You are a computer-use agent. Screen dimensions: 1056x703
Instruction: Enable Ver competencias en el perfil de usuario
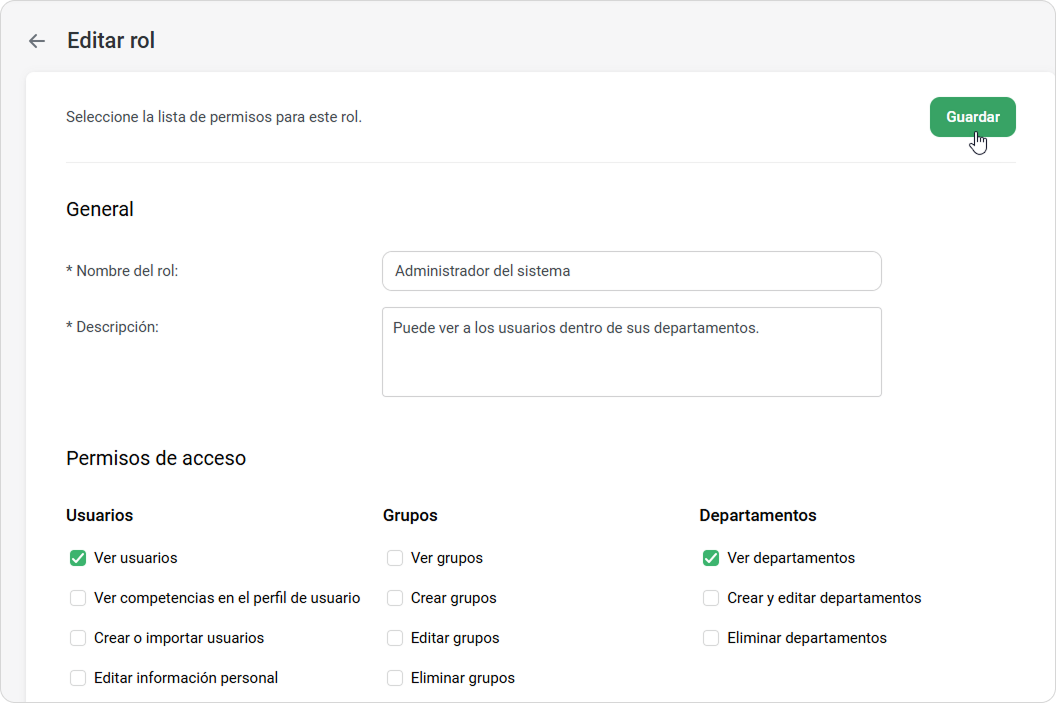click(78, 598)
